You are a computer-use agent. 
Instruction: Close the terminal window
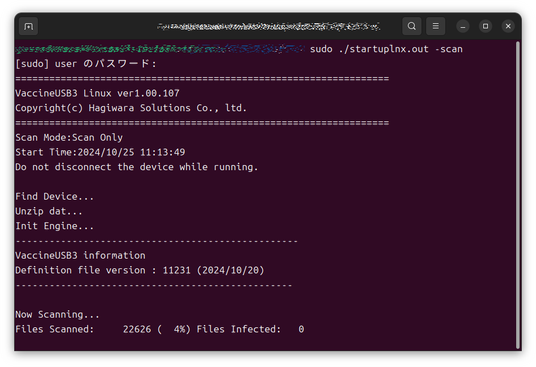(x=508, y=26)
